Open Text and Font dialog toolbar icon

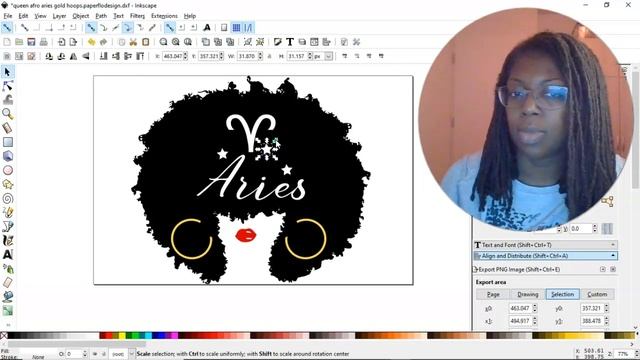pyautogui.click(x=290, y=42)
